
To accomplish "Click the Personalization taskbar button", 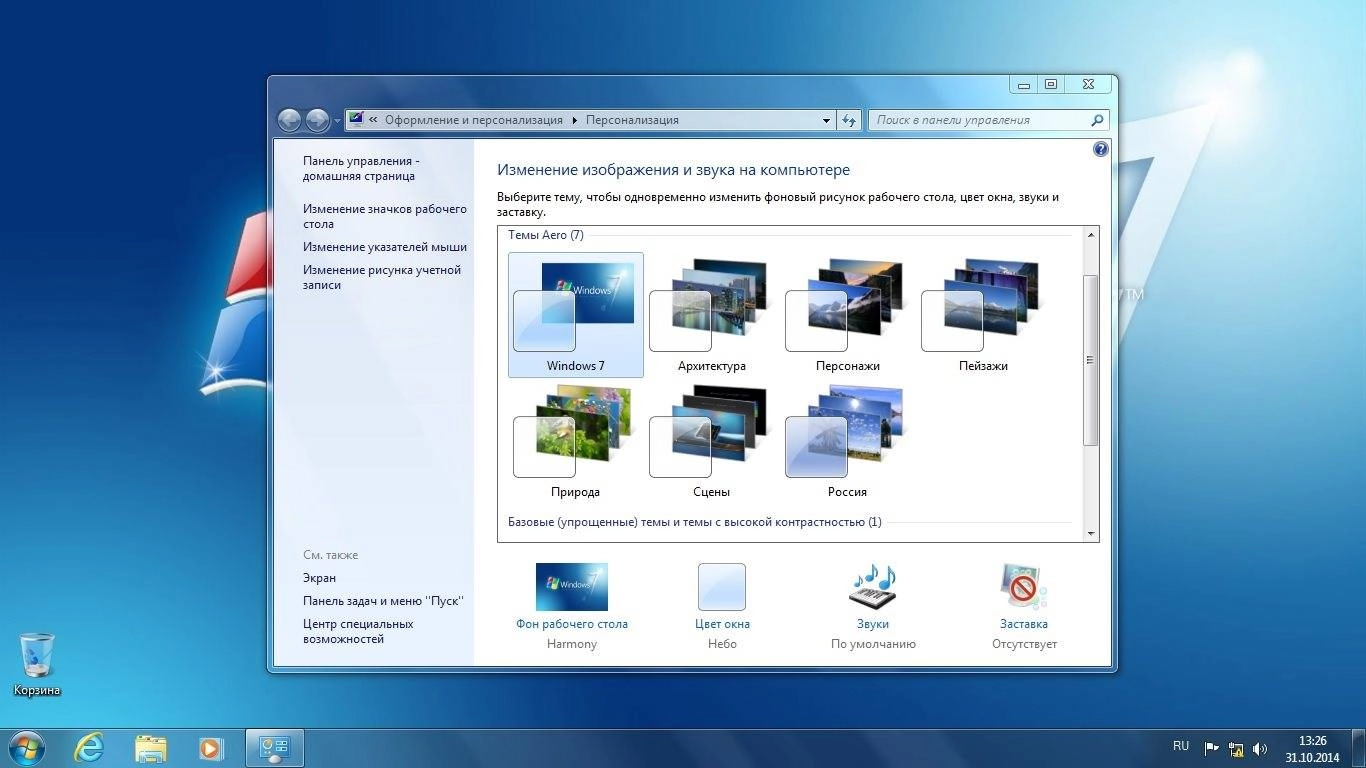I will pos(274,747).
